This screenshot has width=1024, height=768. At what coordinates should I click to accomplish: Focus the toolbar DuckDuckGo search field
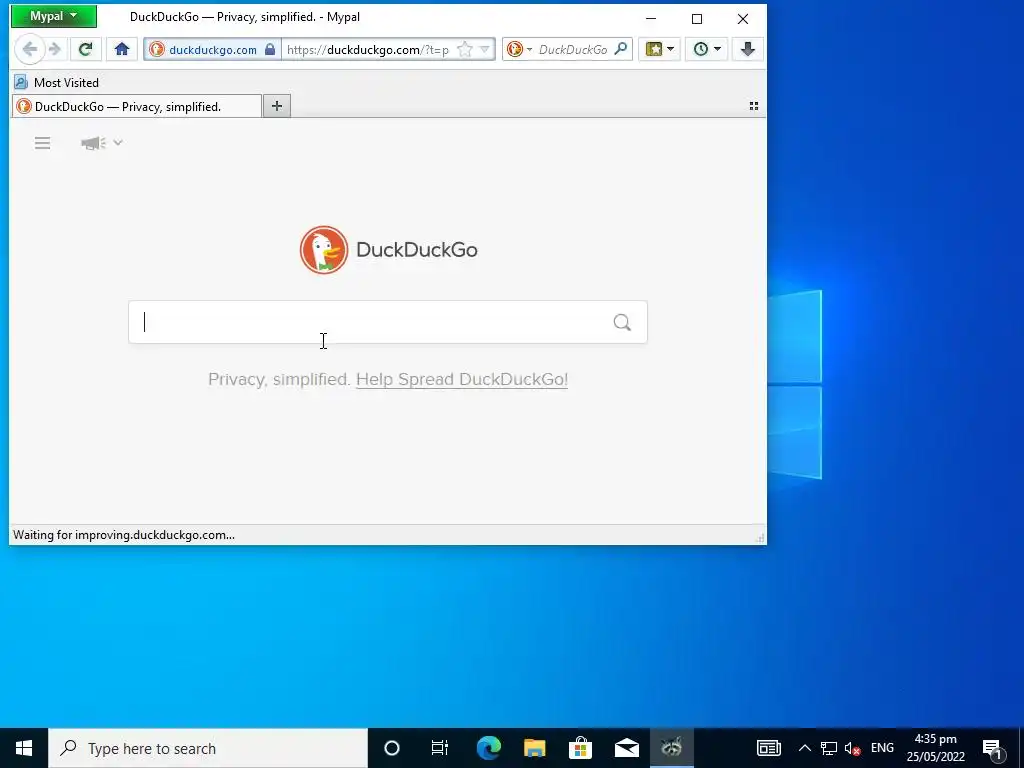coord(573,50)
